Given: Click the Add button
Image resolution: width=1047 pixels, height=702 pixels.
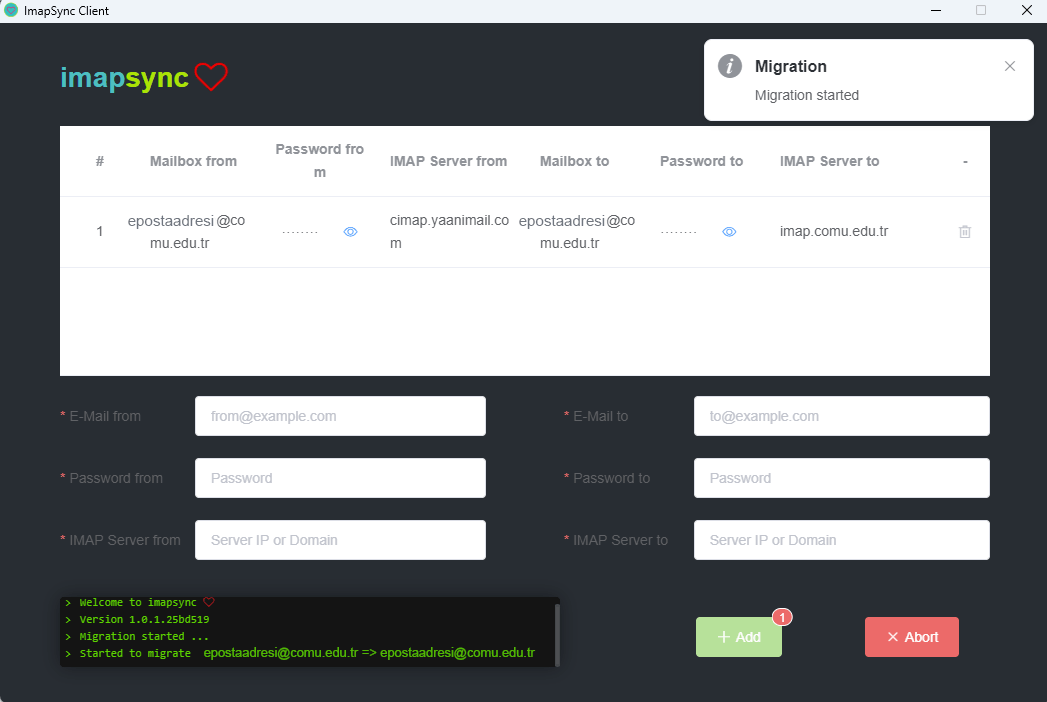Looking at the screenshot, I should (739, 637).
